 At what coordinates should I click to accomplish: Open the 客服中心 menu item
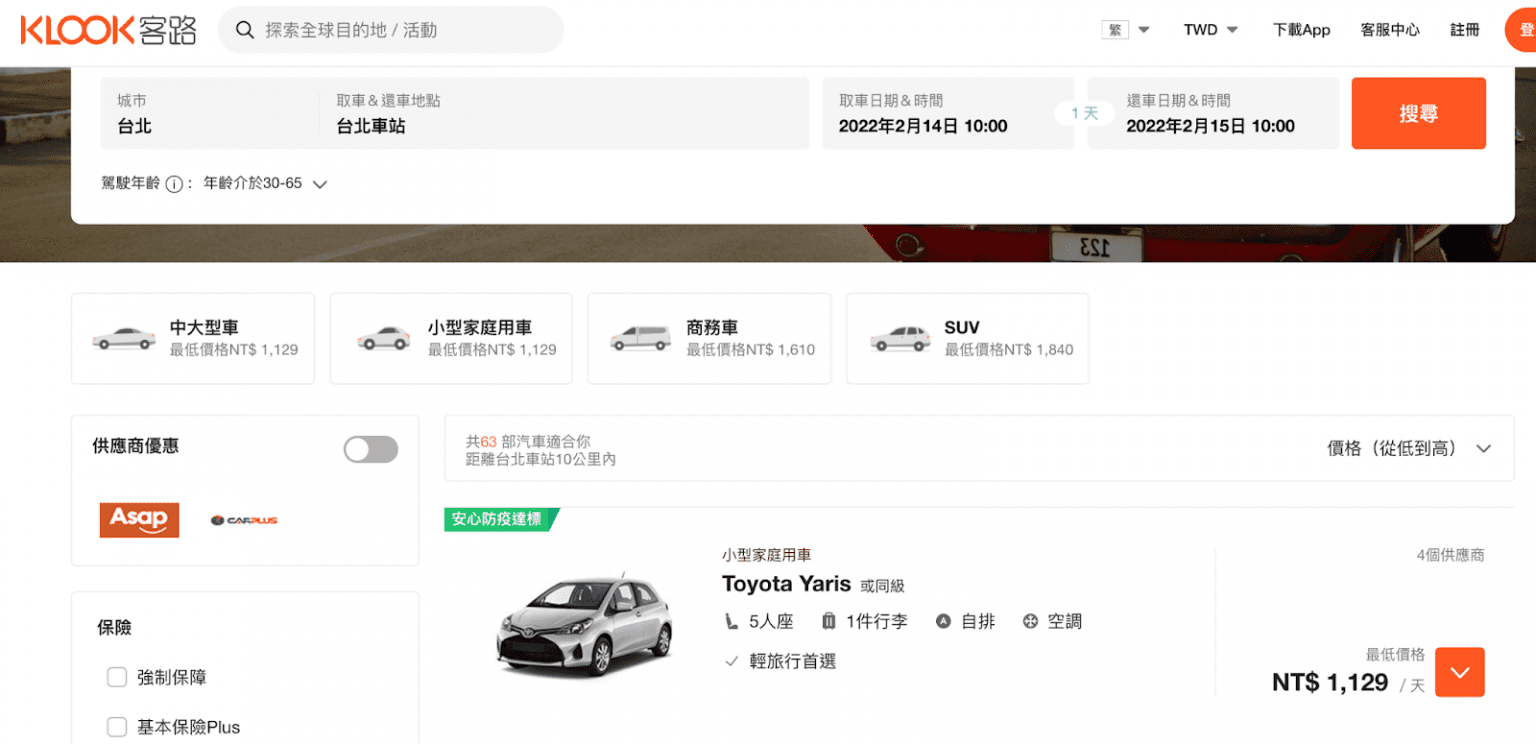click(x=1390, y=30)
